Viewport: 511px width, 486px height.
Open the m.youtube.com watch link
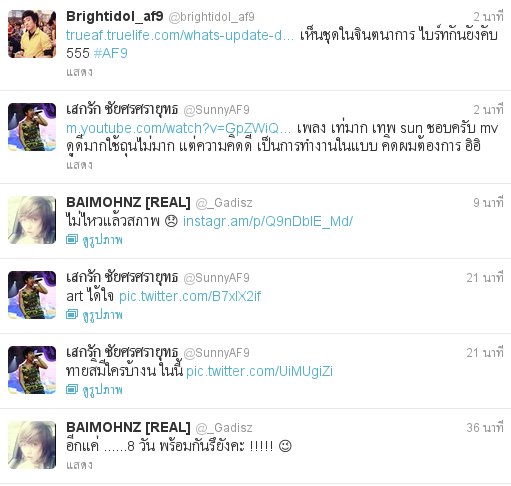tap(178, 128)
